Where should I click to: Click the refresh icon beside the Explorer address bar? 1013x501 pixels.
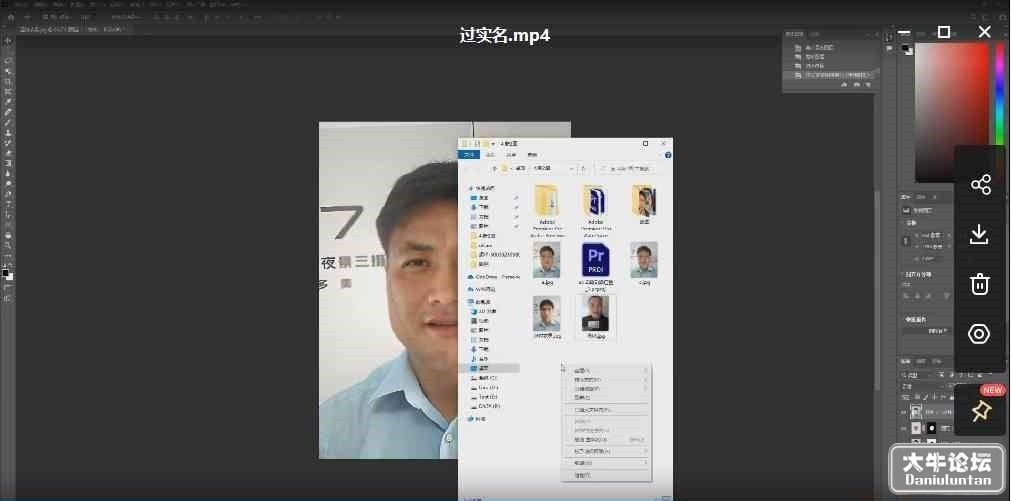(x=583, y=168)
